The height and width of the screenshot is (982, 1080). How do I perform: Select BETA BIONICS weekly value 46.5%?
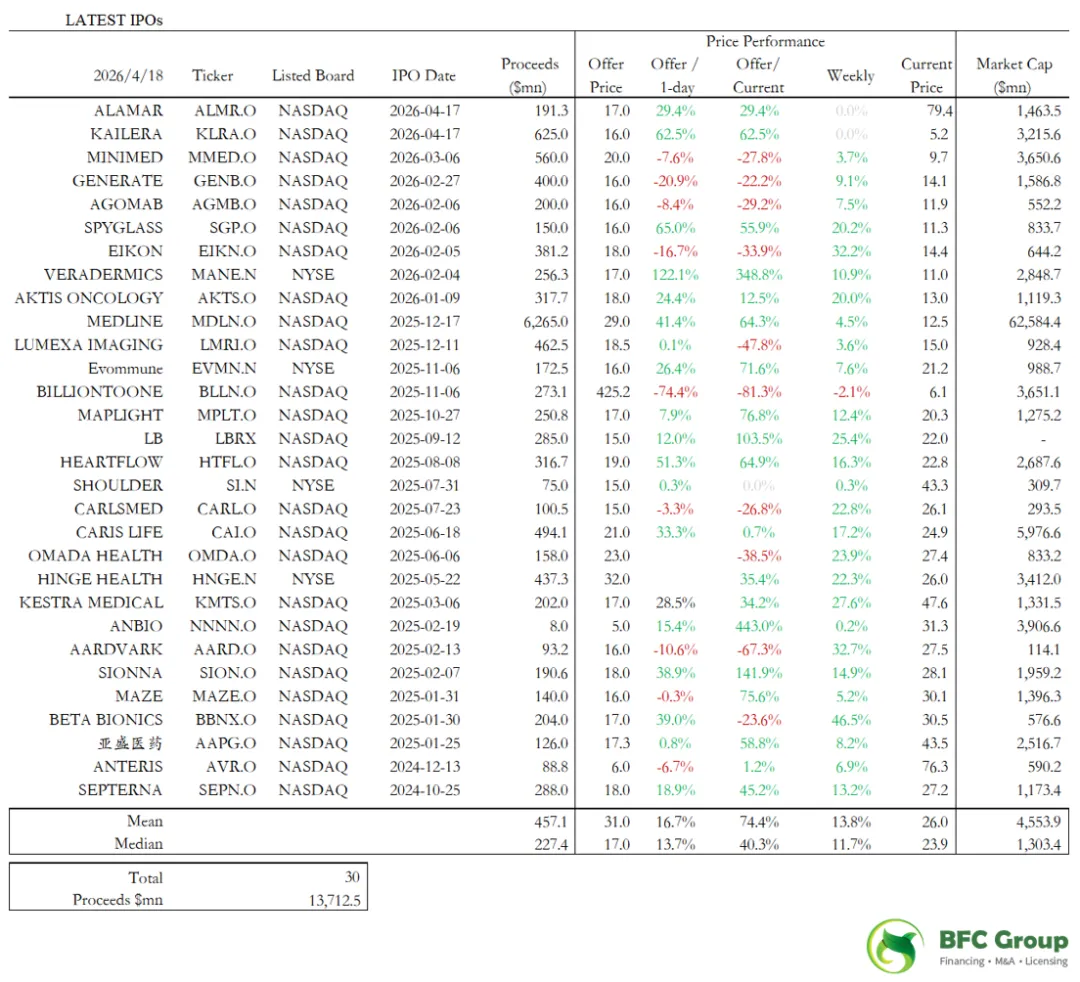point(851,720)
